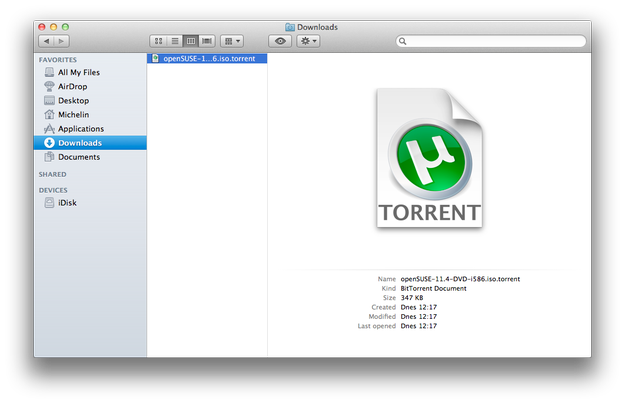Click the Michelin house icon
This screenshot has height=404, width=625.
(49, 114)
